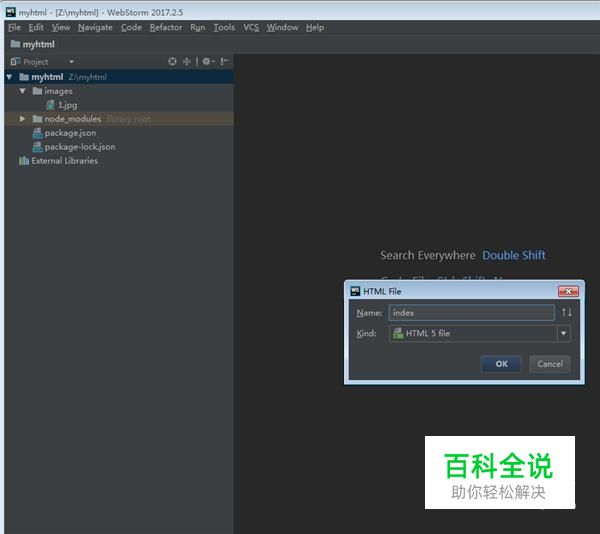Click the Name input field
This screenshot has height=534, width=600.
point(471,313)
